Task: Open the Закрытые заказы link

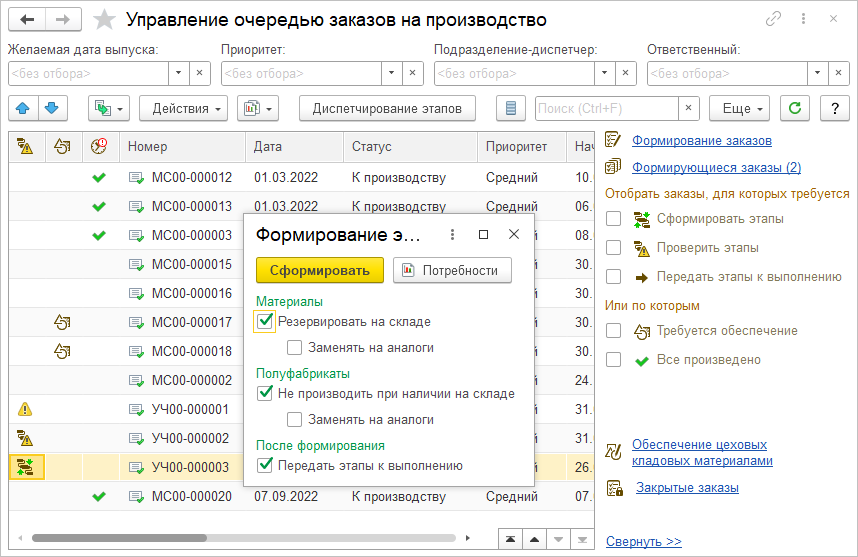Action: pos(687,488)
